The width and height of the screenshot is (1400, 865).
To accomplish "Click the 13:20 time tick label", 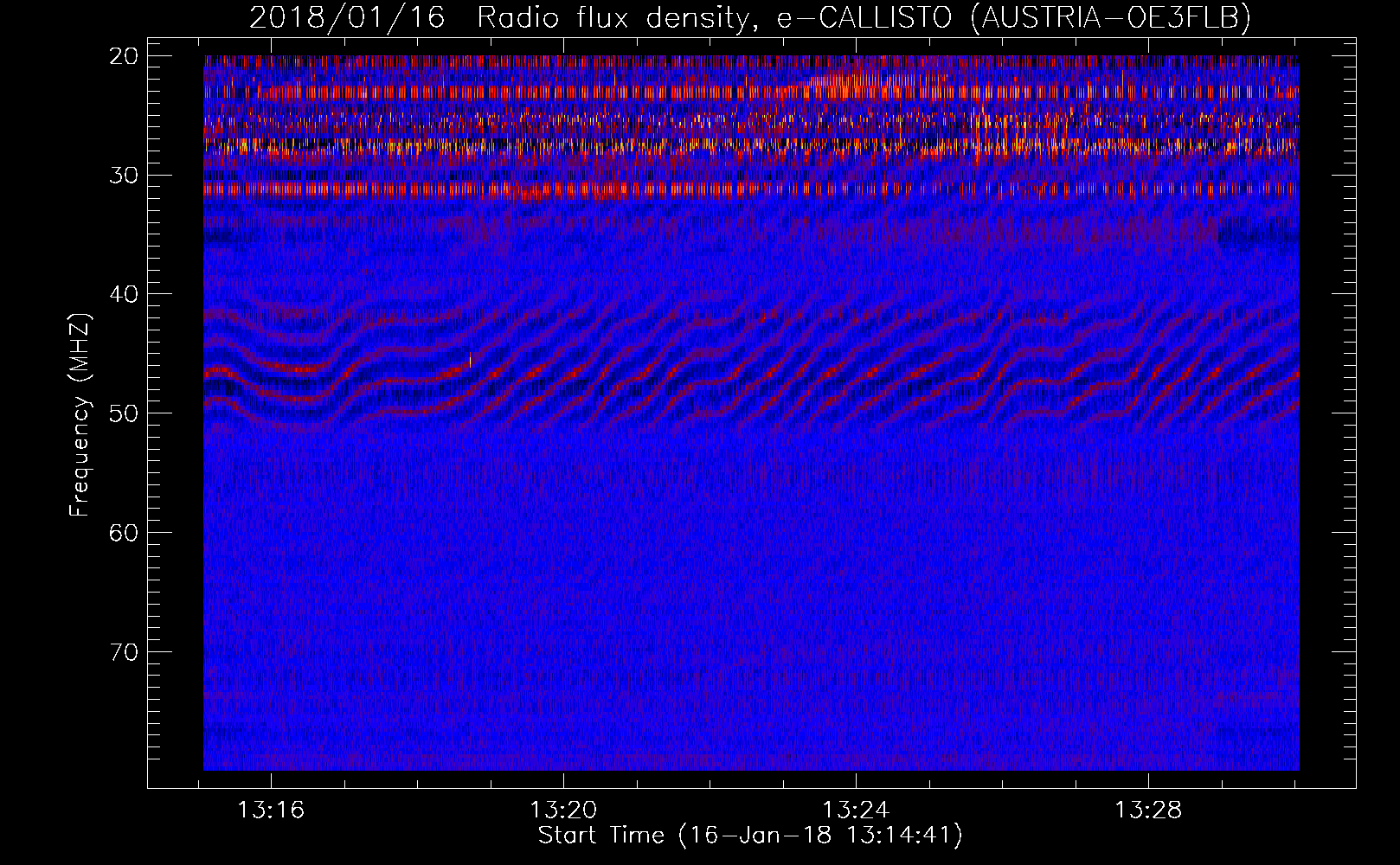I will tap(563, 811).
